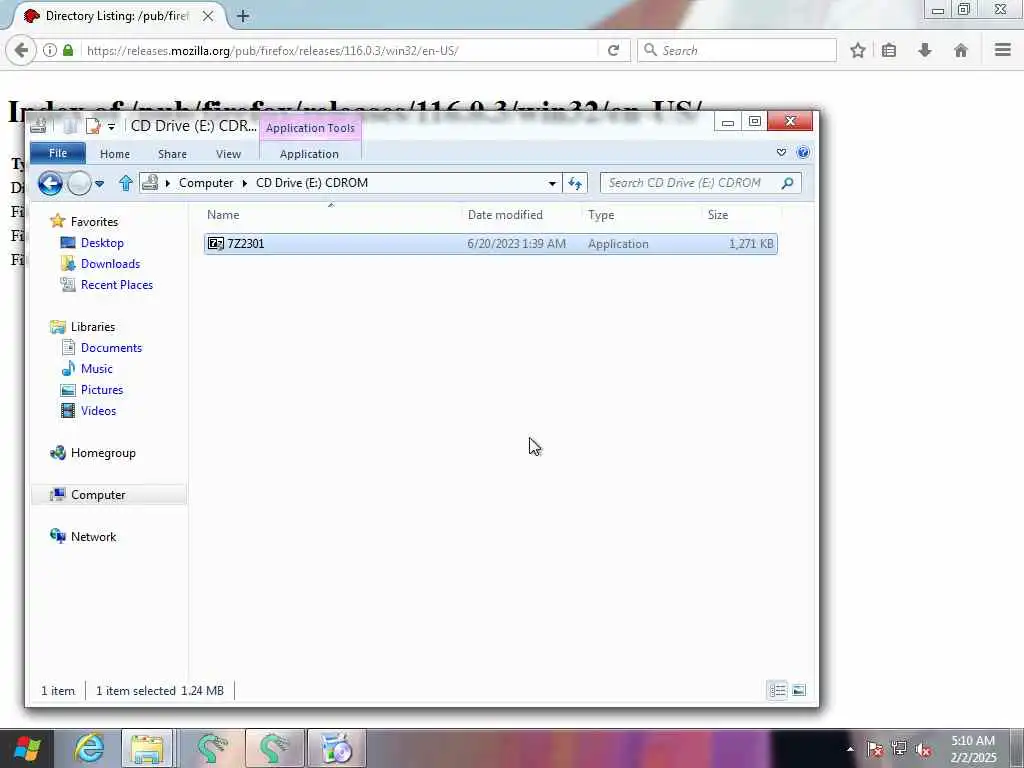The height and width of the screenshot is (768, 1024).
Task: Open Music library
Action: point(97,369)
